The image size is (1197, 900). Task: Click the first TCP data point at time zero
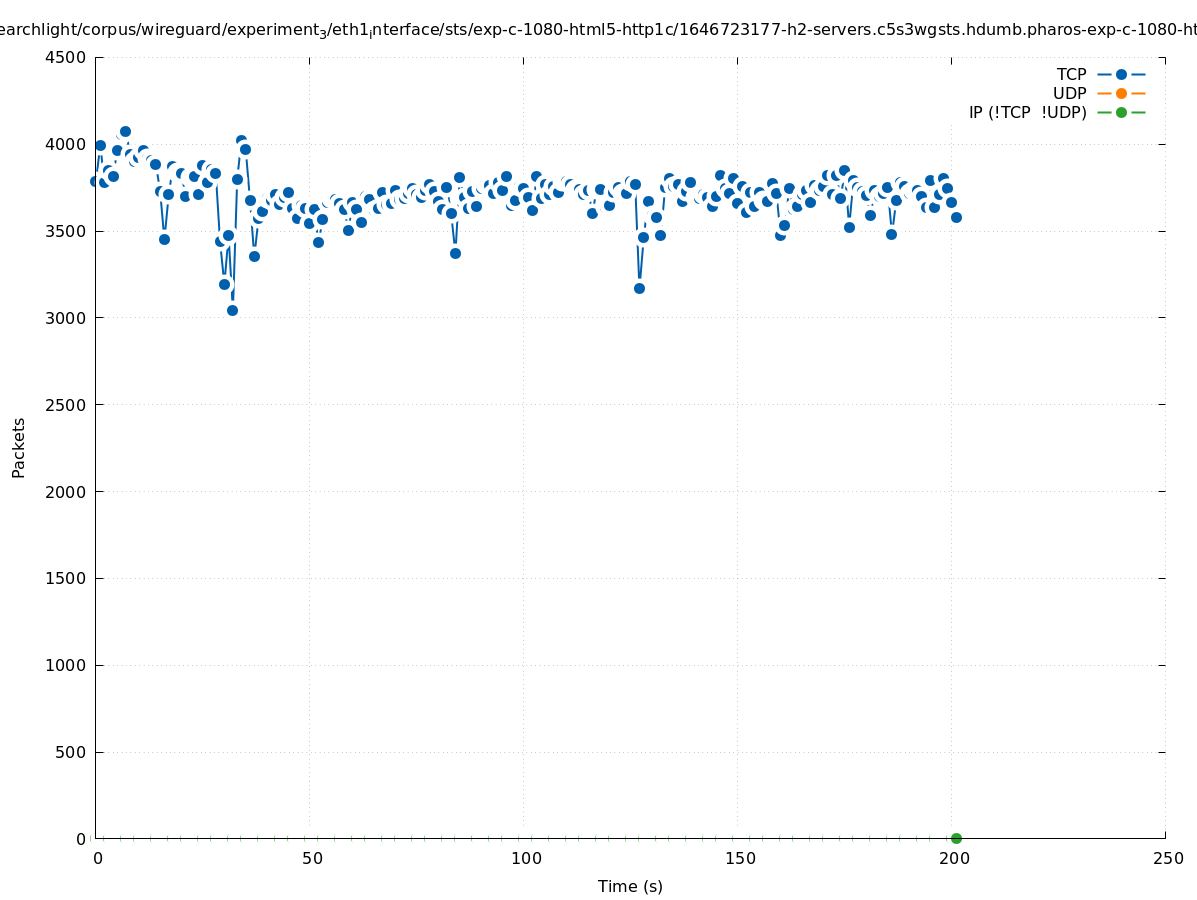pos(95,181)
